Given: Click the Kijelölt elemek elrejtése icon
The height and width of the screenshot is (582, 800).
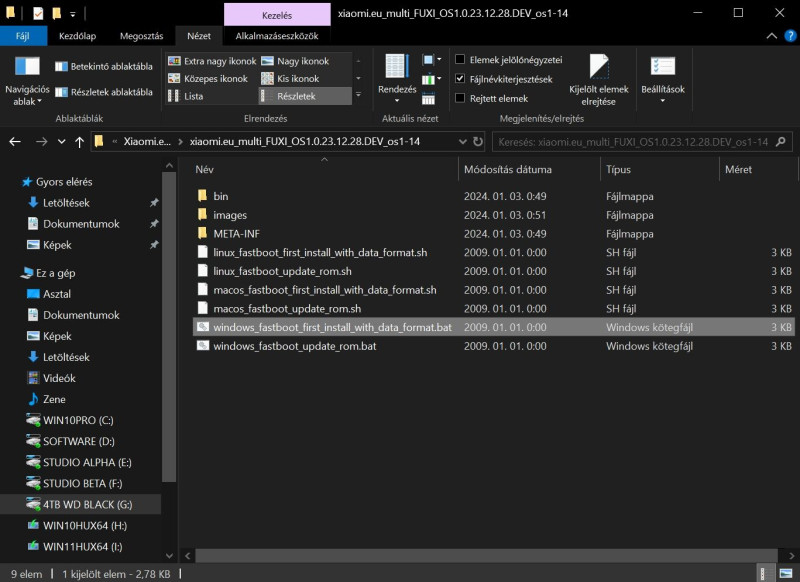Looking at the screenshot, I should tap(599, 66).
